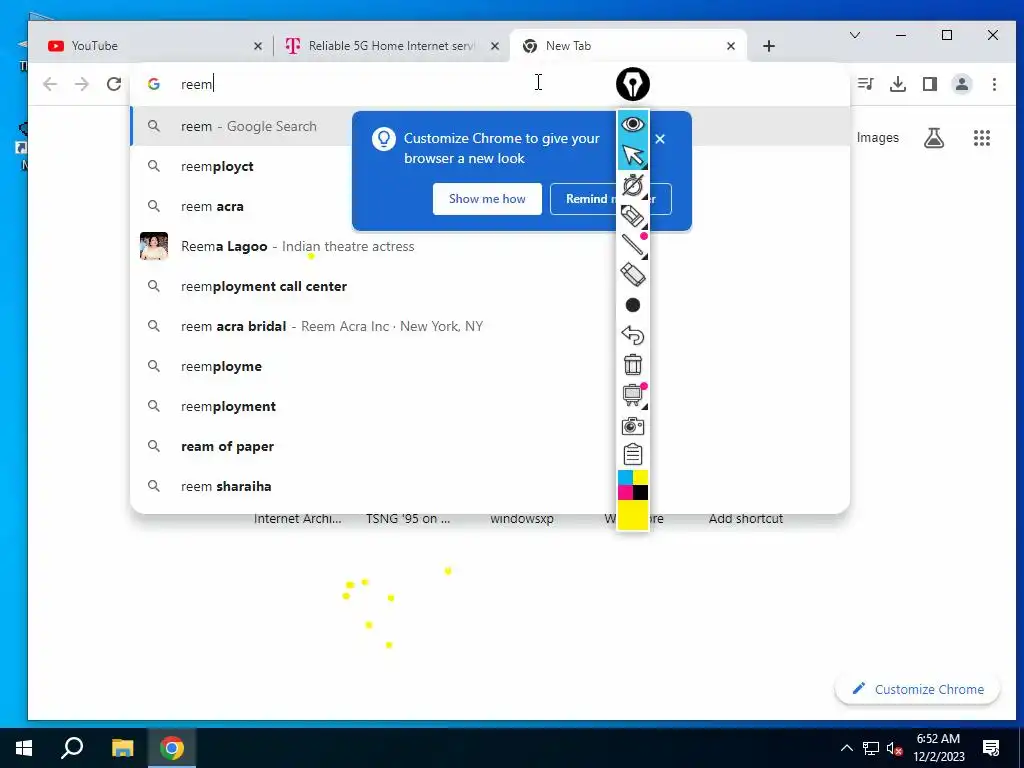Go forward in Chrome
The image size is (1024, 768).
82,84
